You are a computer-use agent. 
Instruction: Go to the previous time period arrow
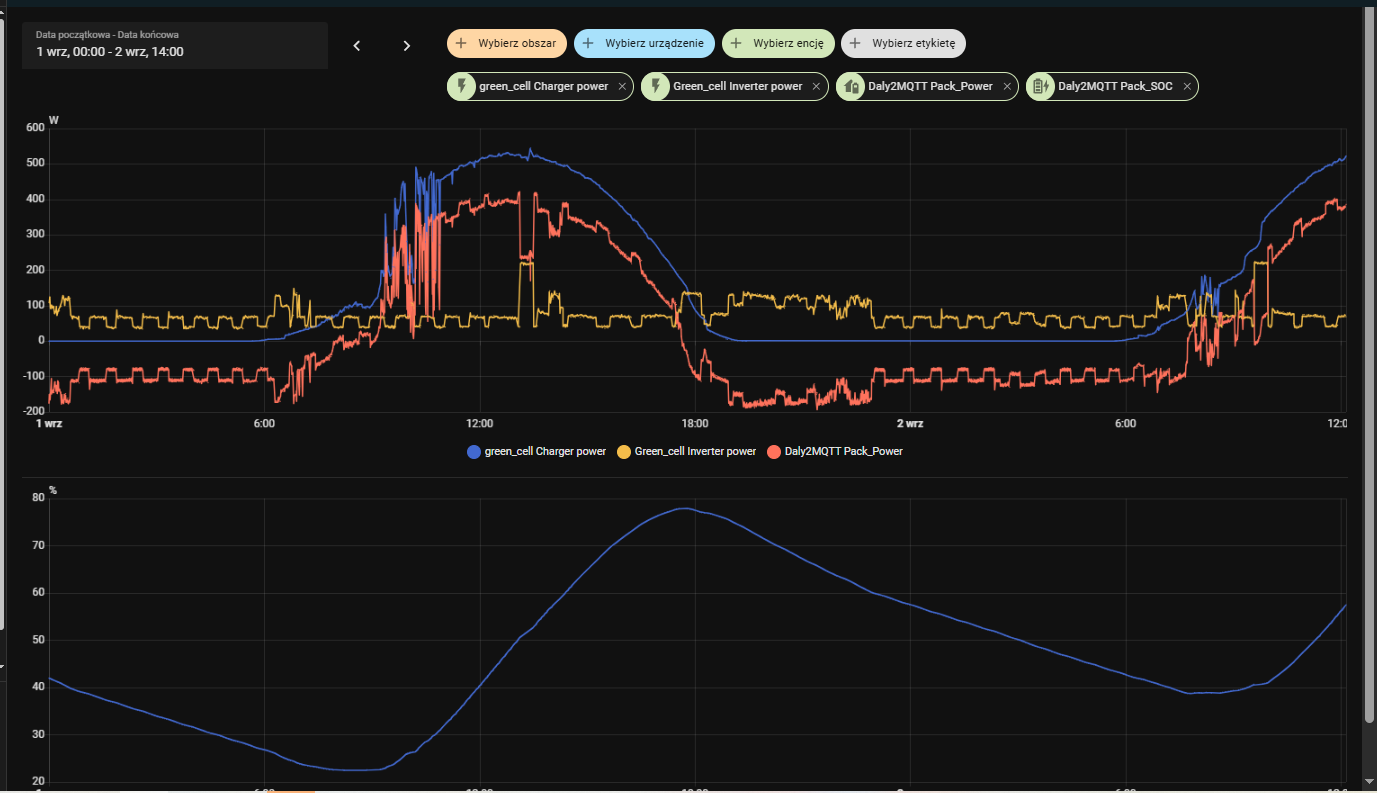tap(357, 46)
